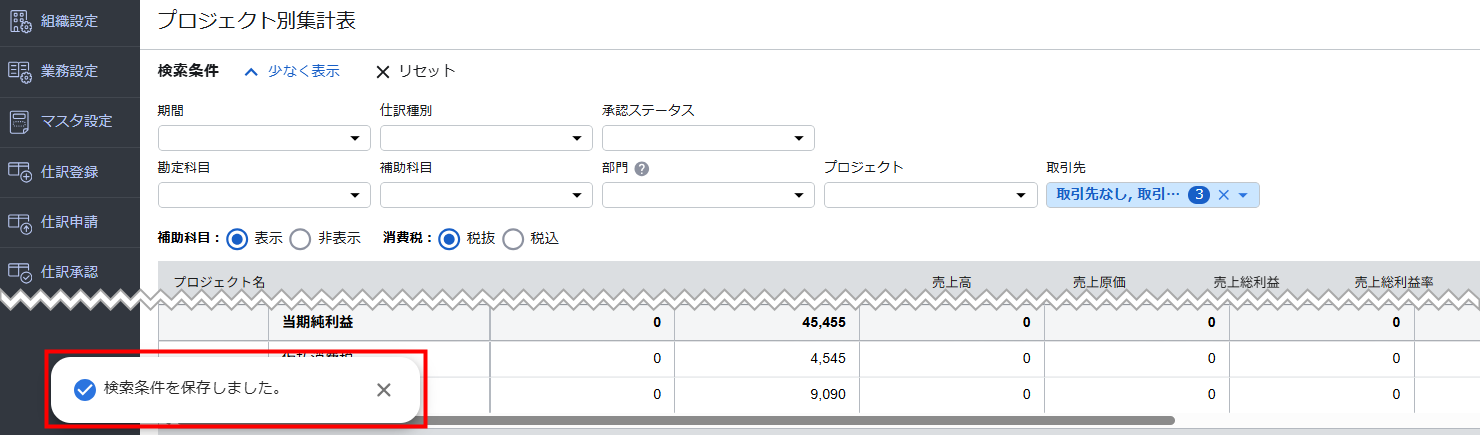Click the 仕訳承認 sidebar icon

20,272
